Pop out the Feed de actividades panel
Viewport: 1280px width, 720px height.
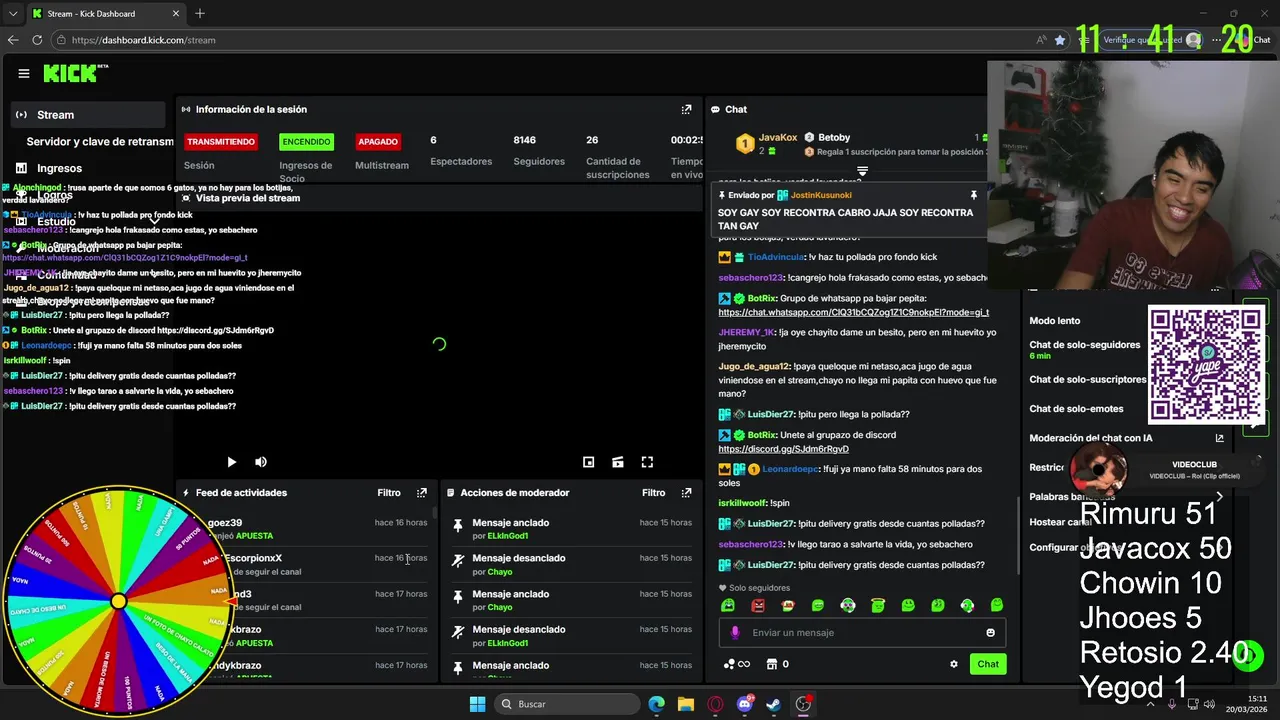[422, 493]
